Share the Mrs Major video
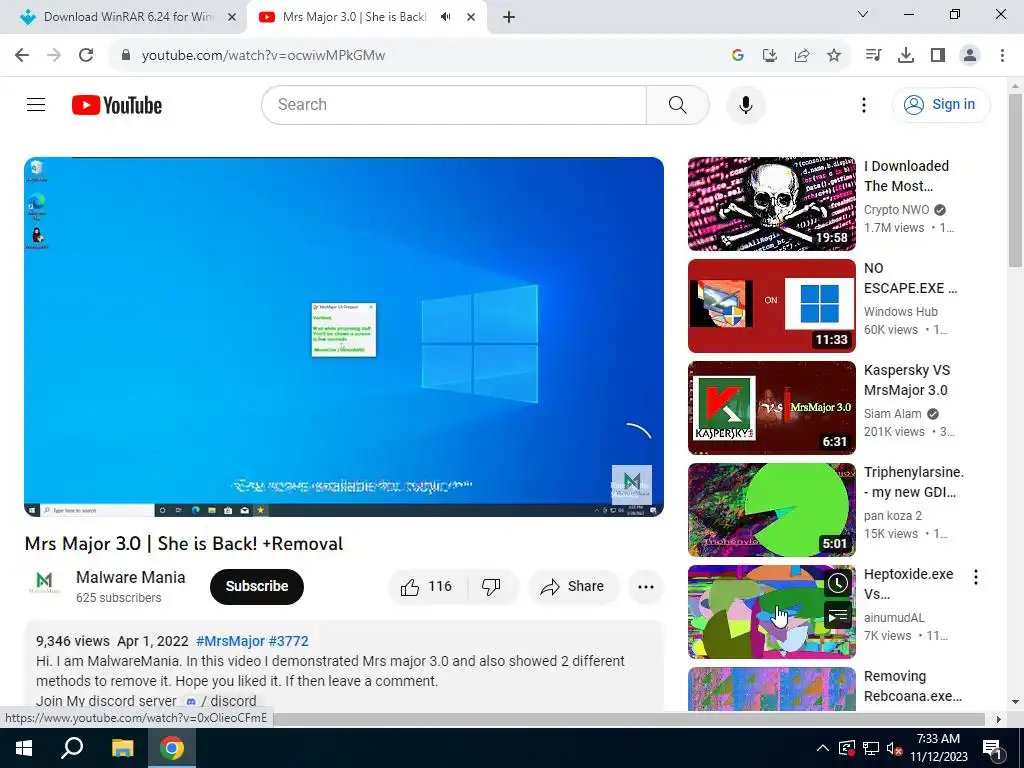The image size is (1024, 768). (573, 586)
